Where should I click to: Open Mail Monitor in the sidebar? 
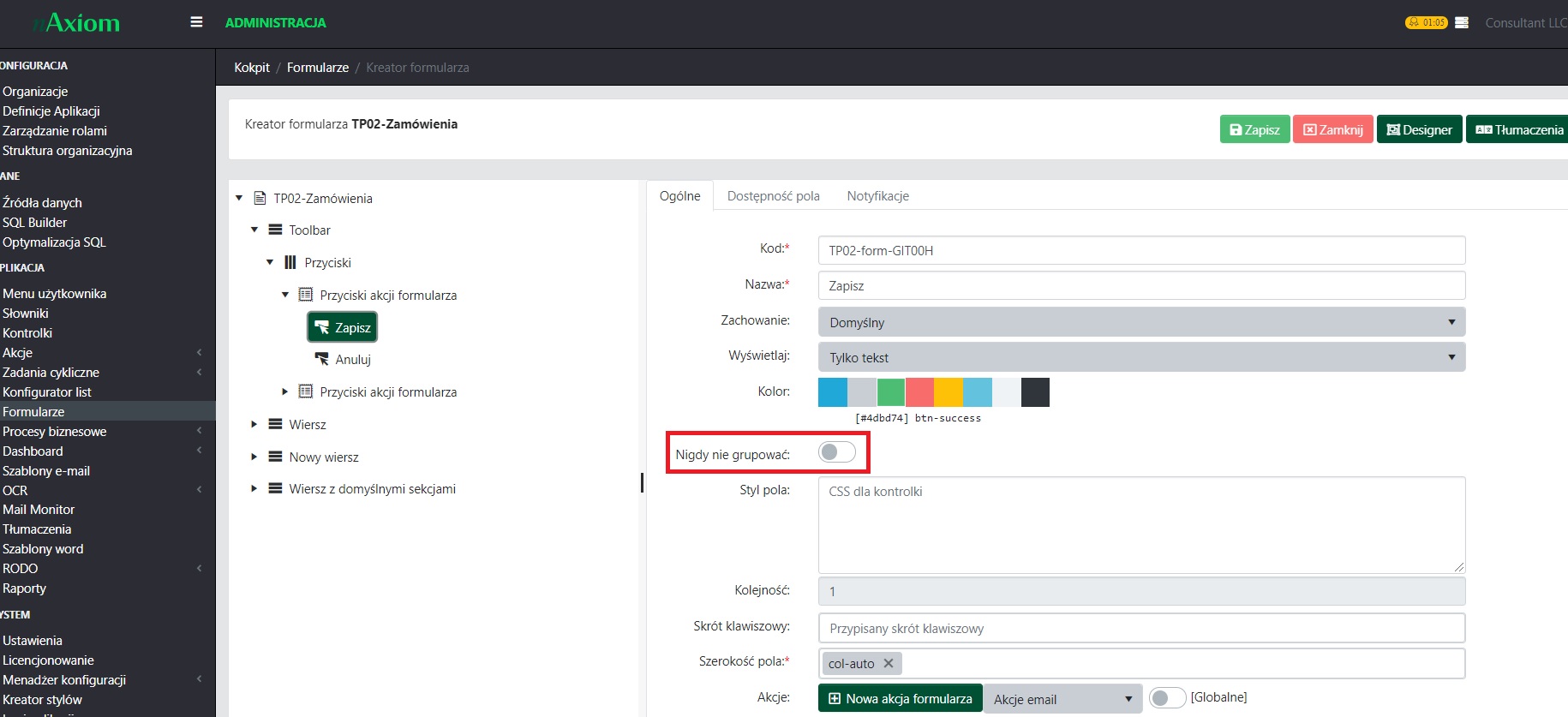click(39, 509)
